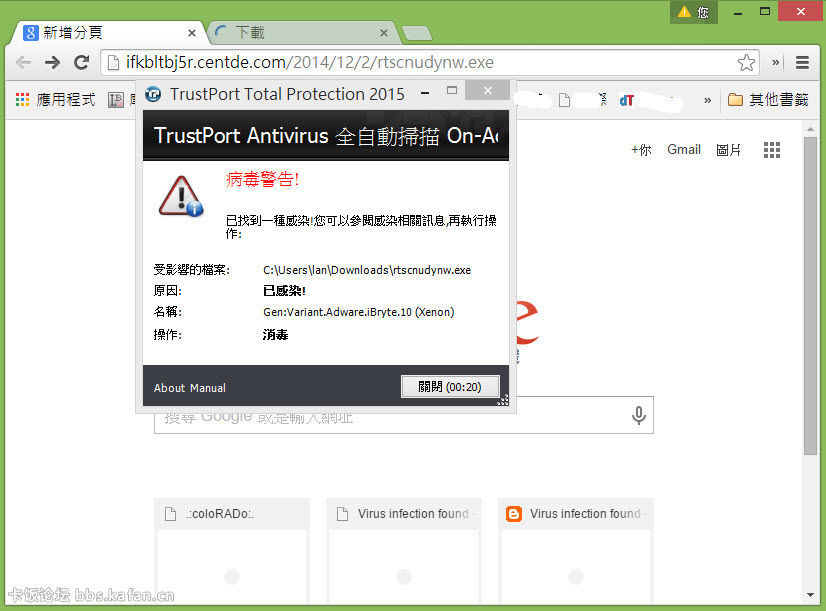Open the Gmail link
This screenshot has width=826, height=611.
click(x=684, y=150)
